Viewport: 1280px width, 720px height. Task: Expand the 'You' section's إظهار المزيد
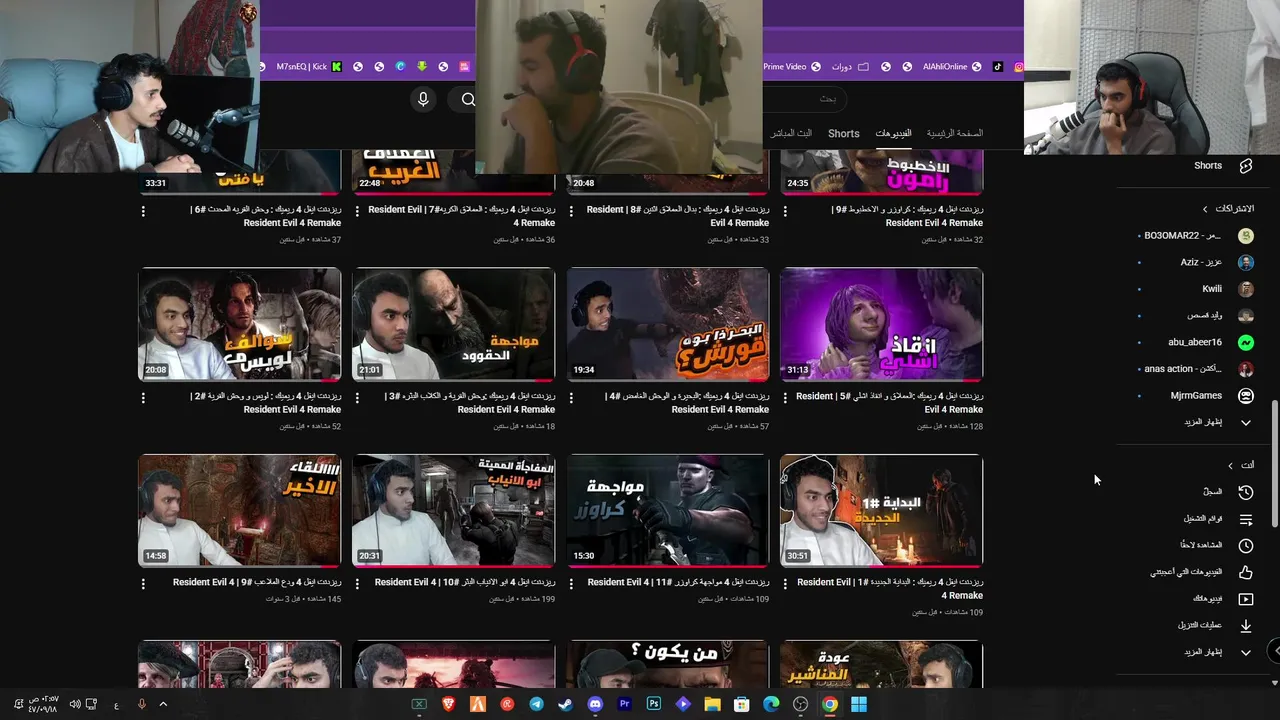(1246, 653)
